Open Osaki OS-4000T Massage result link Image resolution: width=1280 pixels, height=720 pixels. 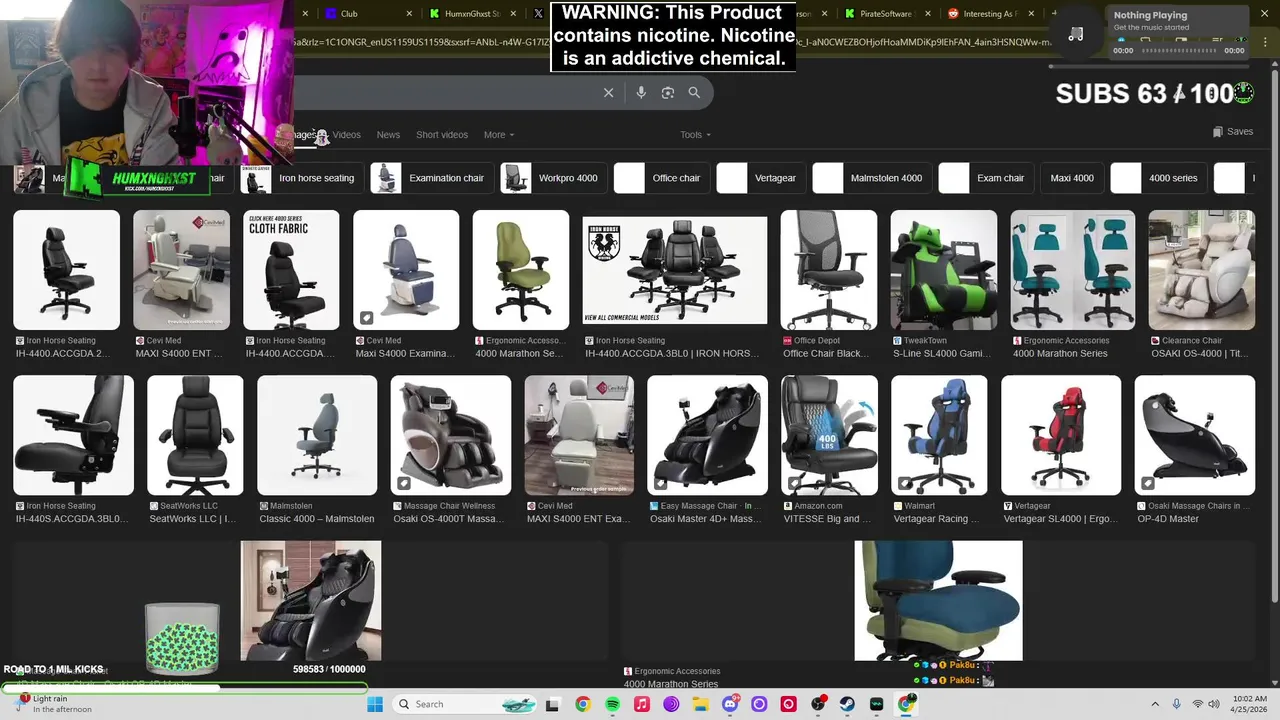(x=448, y=519)
